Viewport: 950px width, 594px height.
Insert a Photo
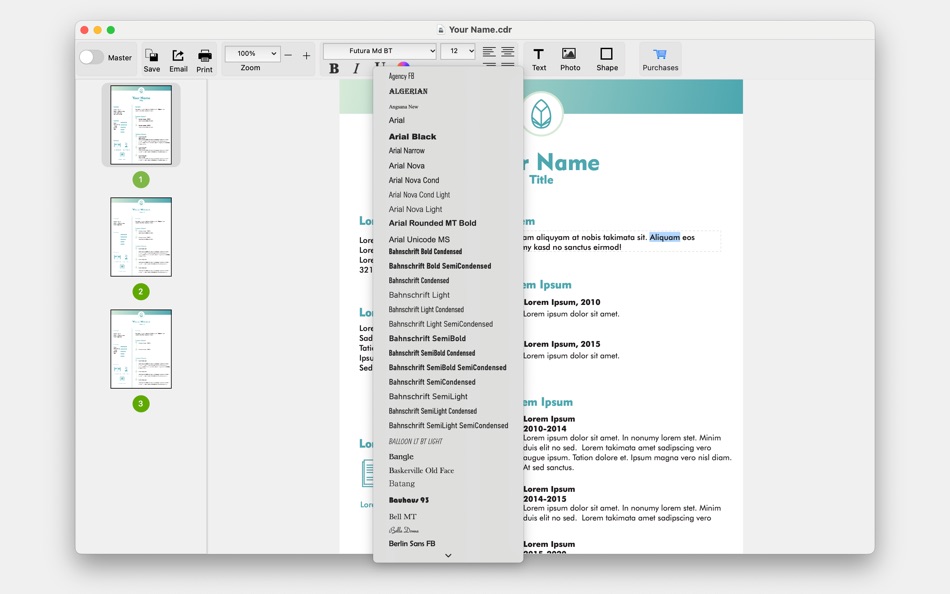coord(570,59)
